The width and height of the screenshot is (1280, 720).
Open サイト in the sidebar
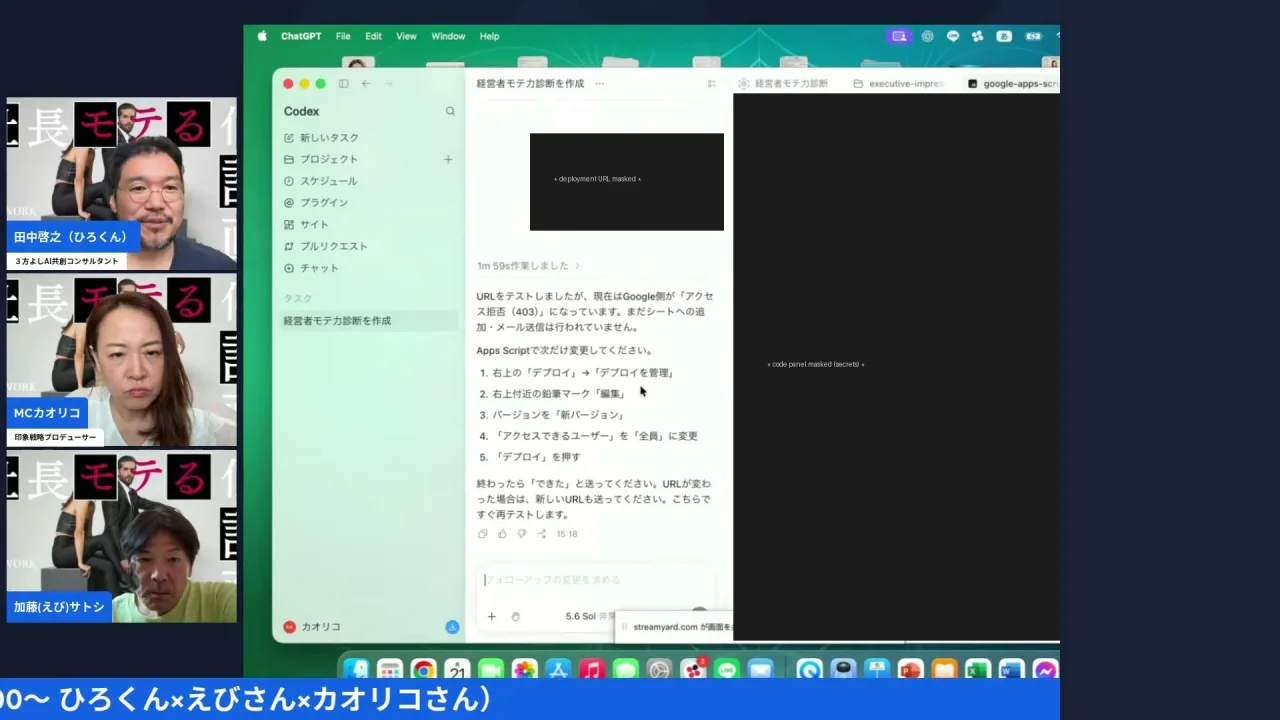[368, 225]
